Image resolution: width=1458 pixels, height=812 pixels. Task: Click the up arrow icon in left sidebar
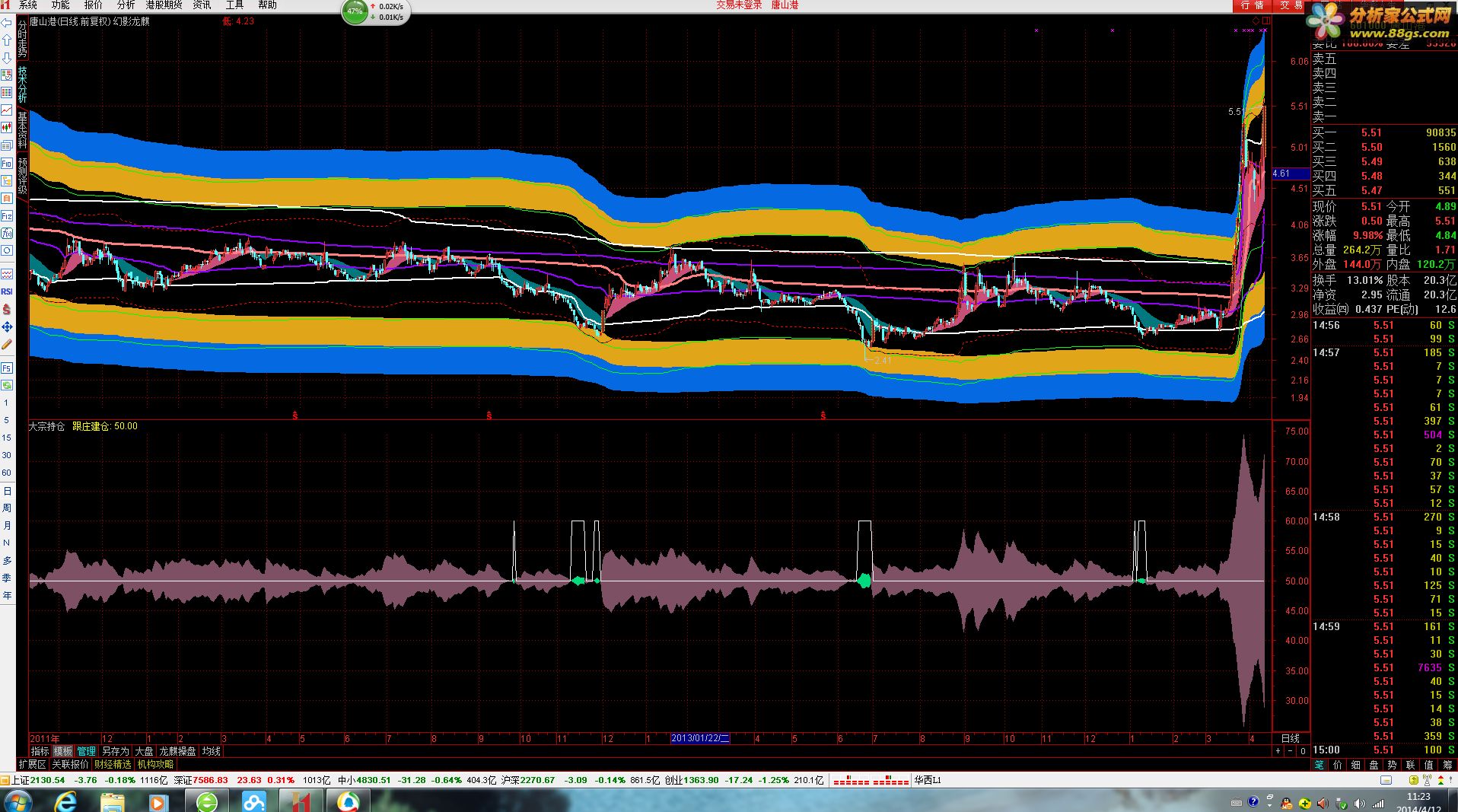tap(7, 40)
